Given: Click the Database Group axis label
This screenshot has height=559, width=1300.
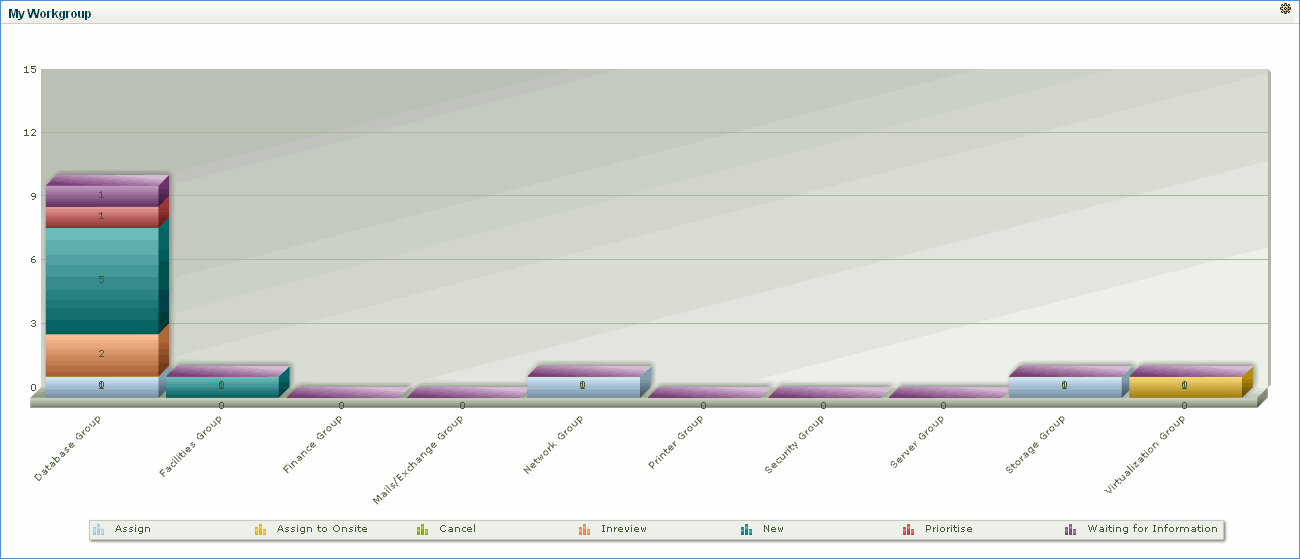Looking at the screenshot, I should [69, 448].
